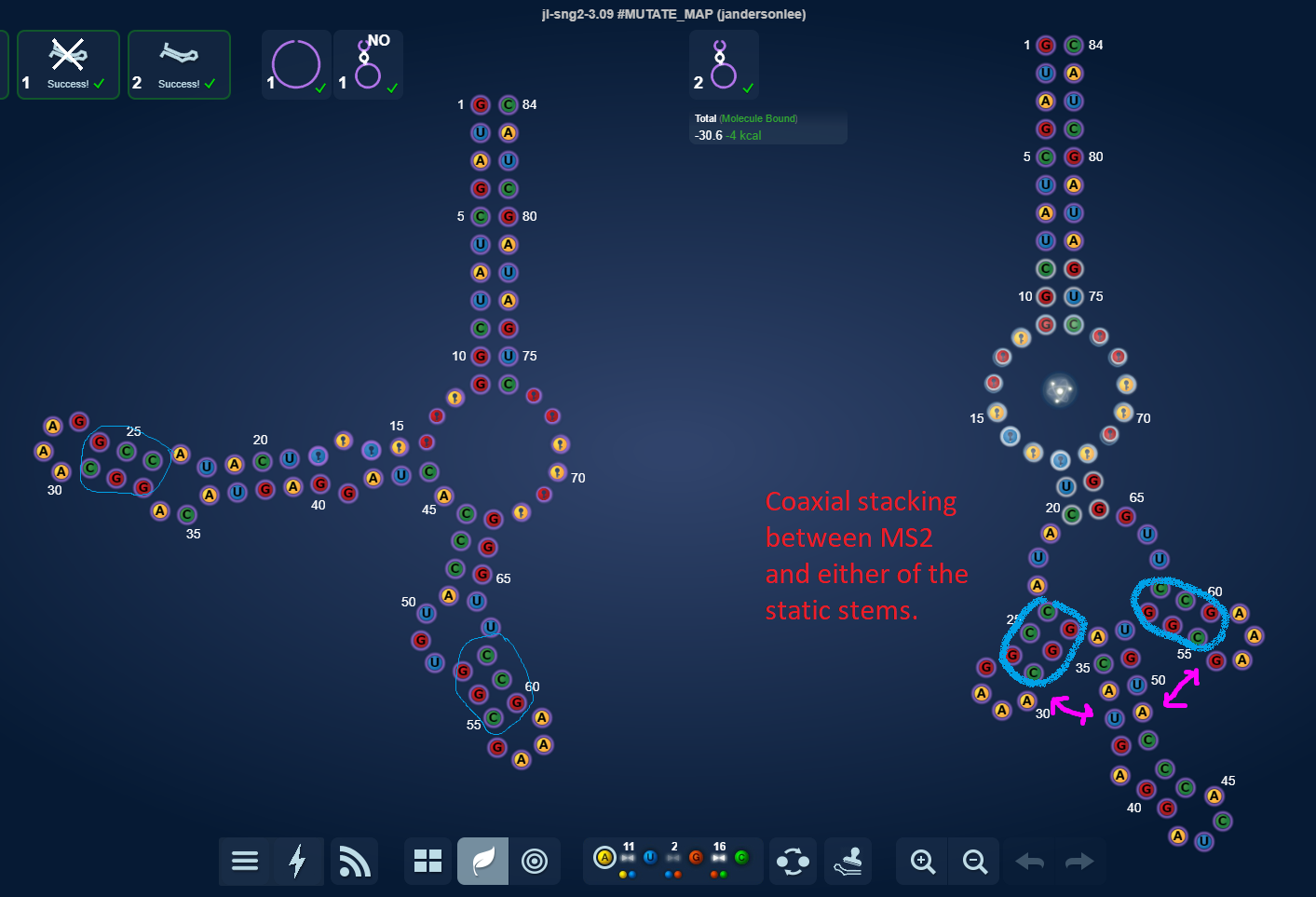The image size is (1316, 897).
Task: Click base G number 1 in left structure
Action: [x=481, y=104]
